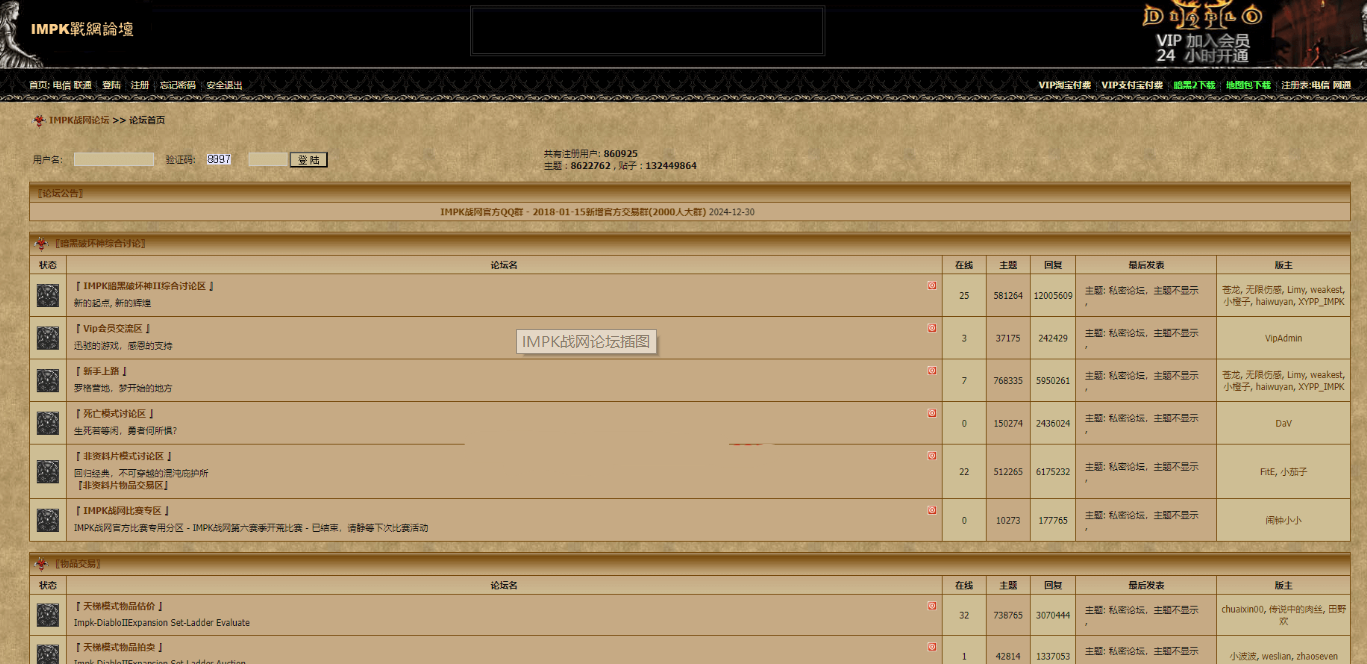Click status icon for 死亡模式讨论区
The image size is (1367, 664).
click(x=48, y=423)
